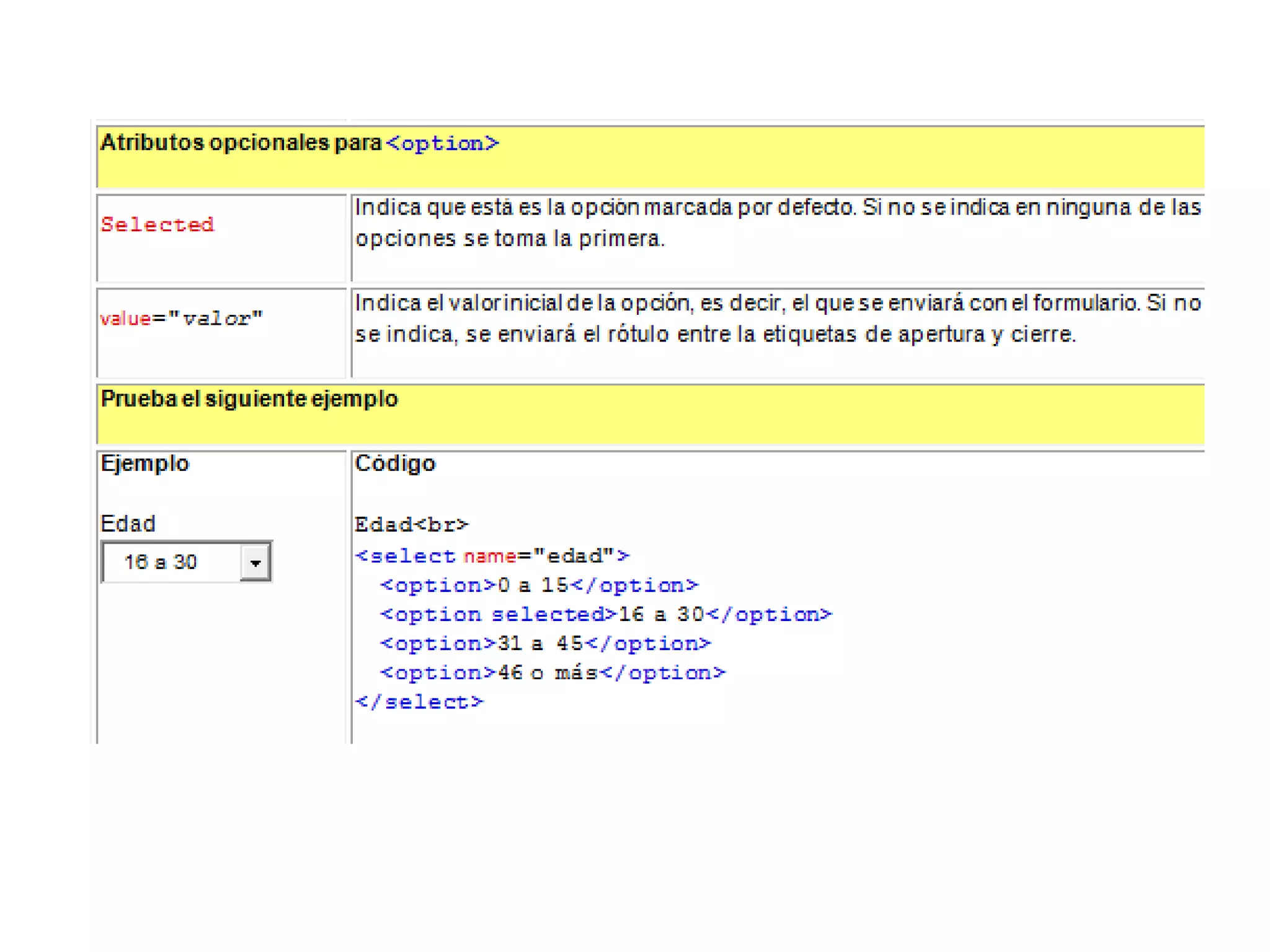Click the '16 a 30' select box
This screenshot has height=952, width=1270.
pyautogui.click(x=171, y=562)
